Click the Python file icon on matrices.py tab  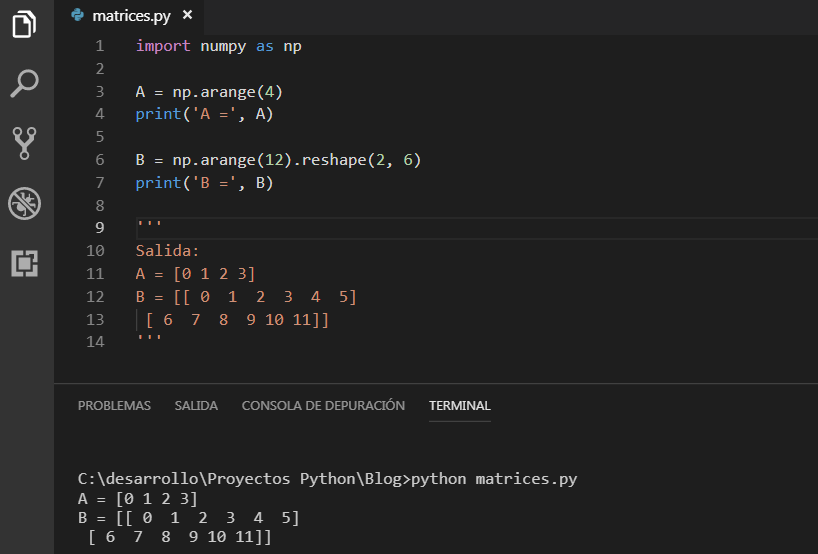78,15
